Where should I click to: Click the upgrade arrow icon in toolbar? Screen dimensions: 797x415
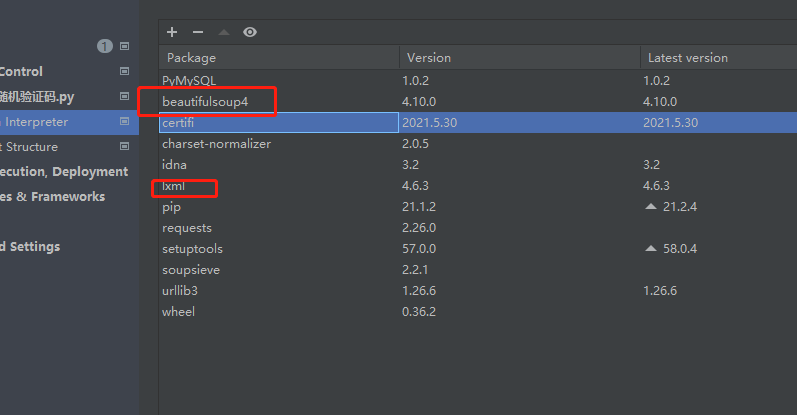tap(224, 32)
